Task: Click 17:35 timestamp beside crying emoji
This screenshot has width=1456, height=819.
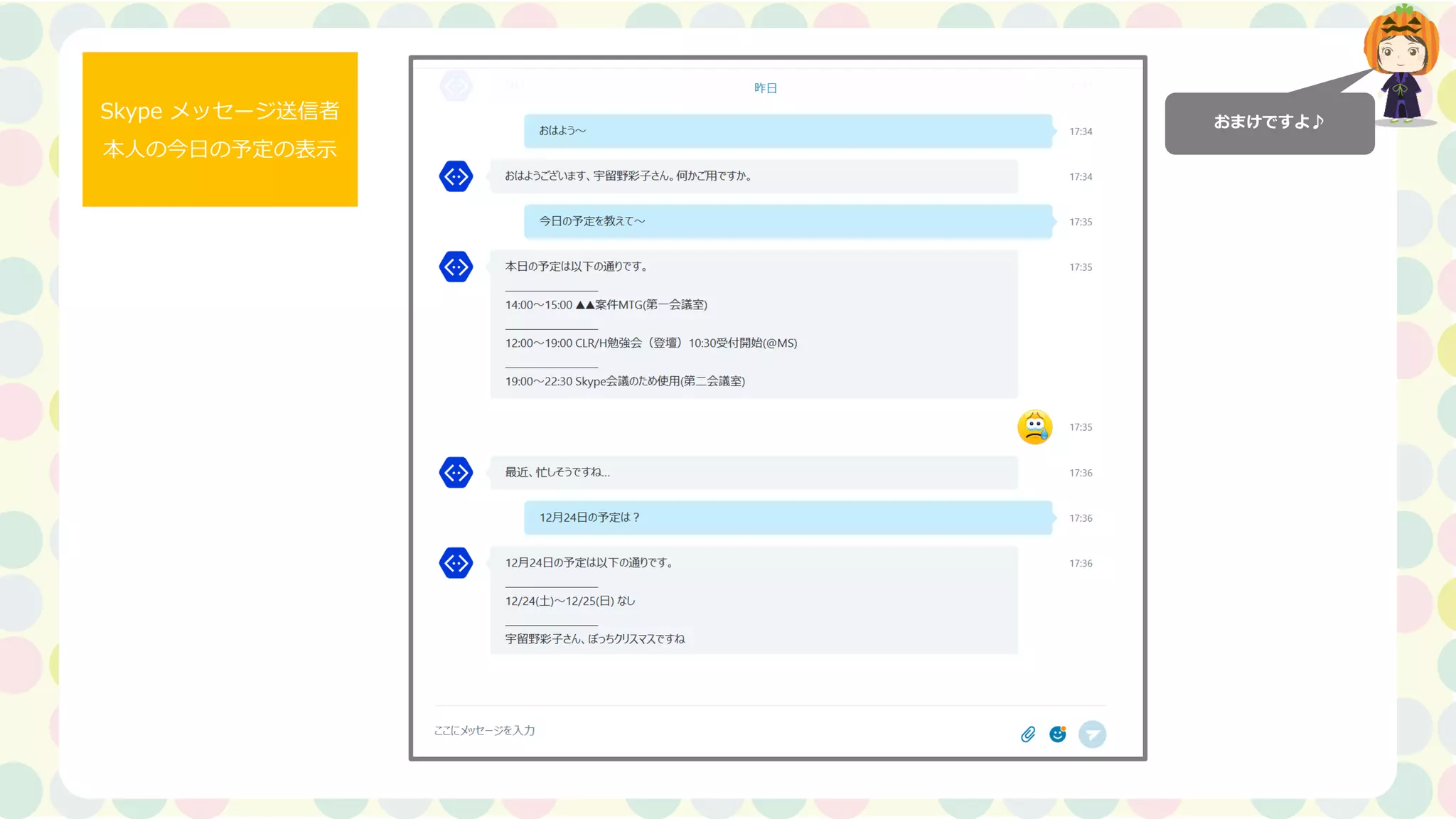Action: pyautogui.click(x=1081, y=427)
